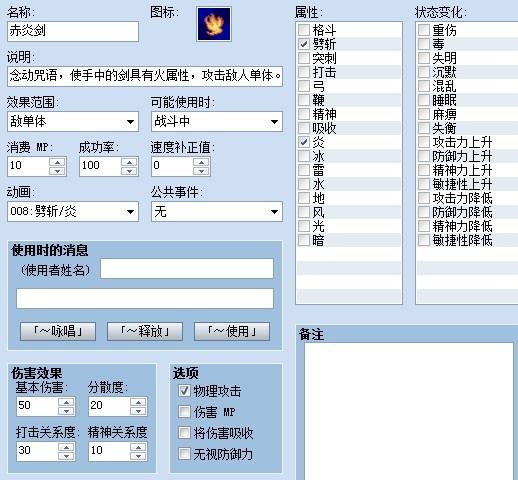
Task: Increase 速度补正值 with up arrow
Action: click(201, 162)
